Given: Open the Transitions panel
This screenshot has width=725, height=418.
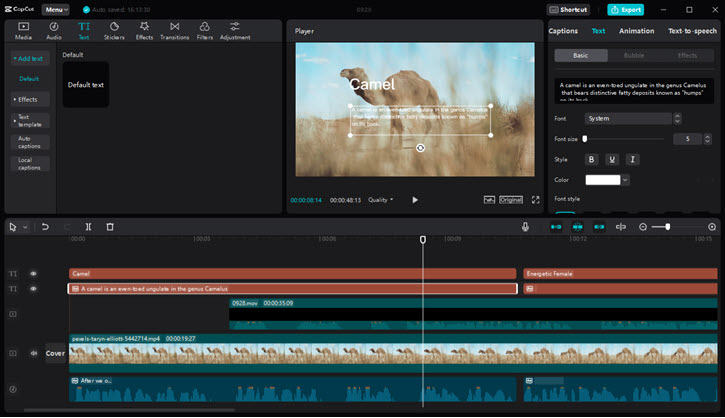Looking at the screenshot, I should (174, 31).
